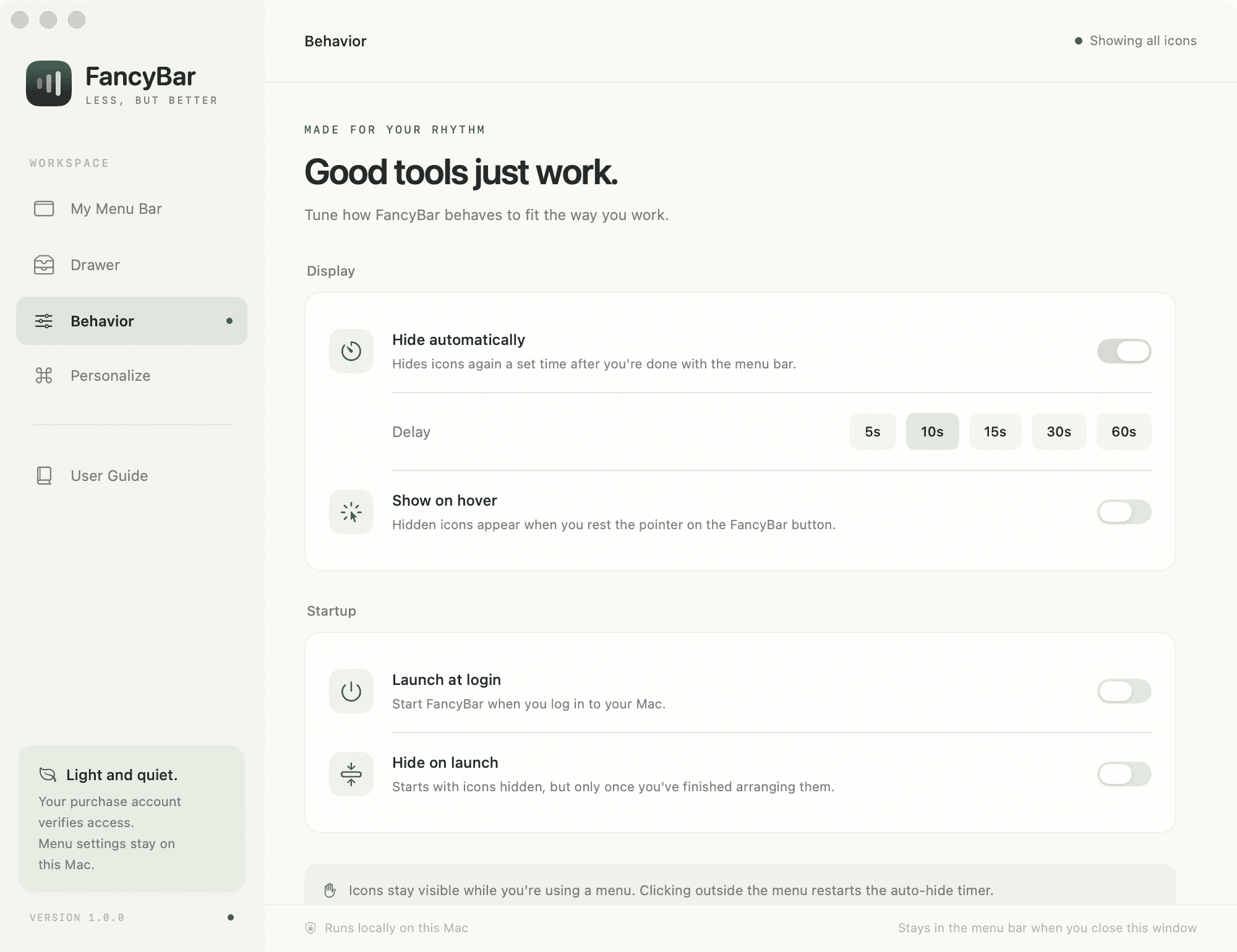Click the Show on hover title text
Viewport: 1237px width, 952px height.
[445, 500]
